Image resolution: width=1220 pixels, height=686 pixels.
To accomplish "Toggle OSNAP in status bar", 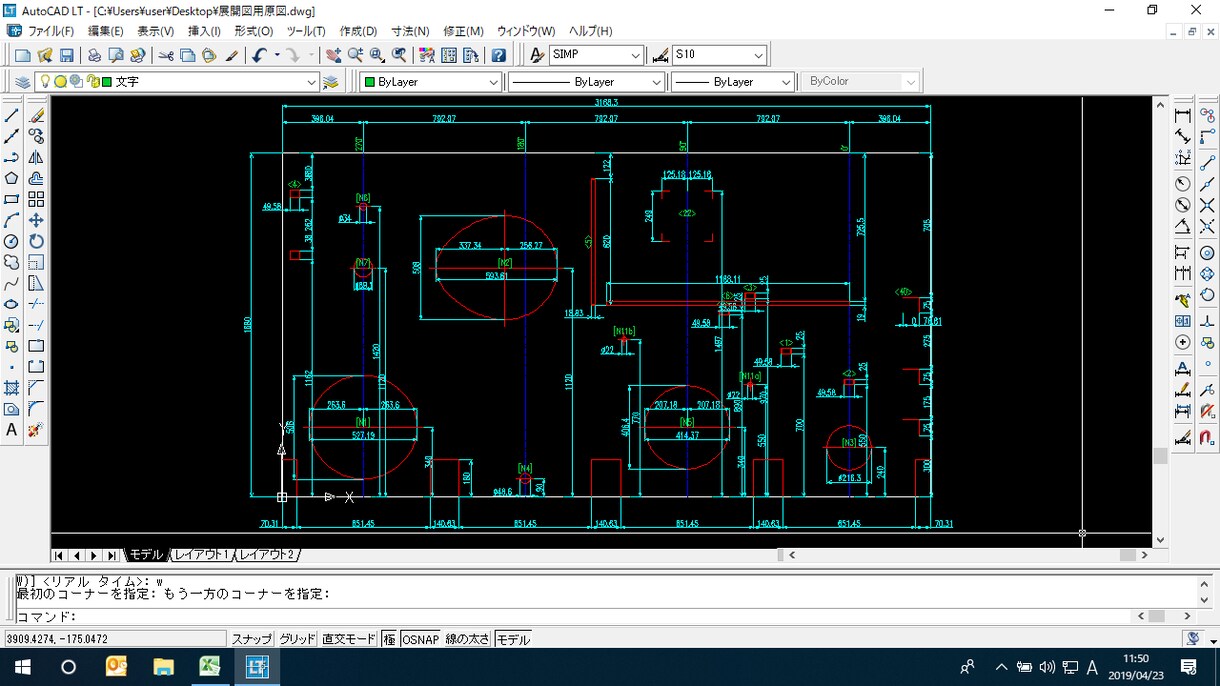I will tap(421, 639).
